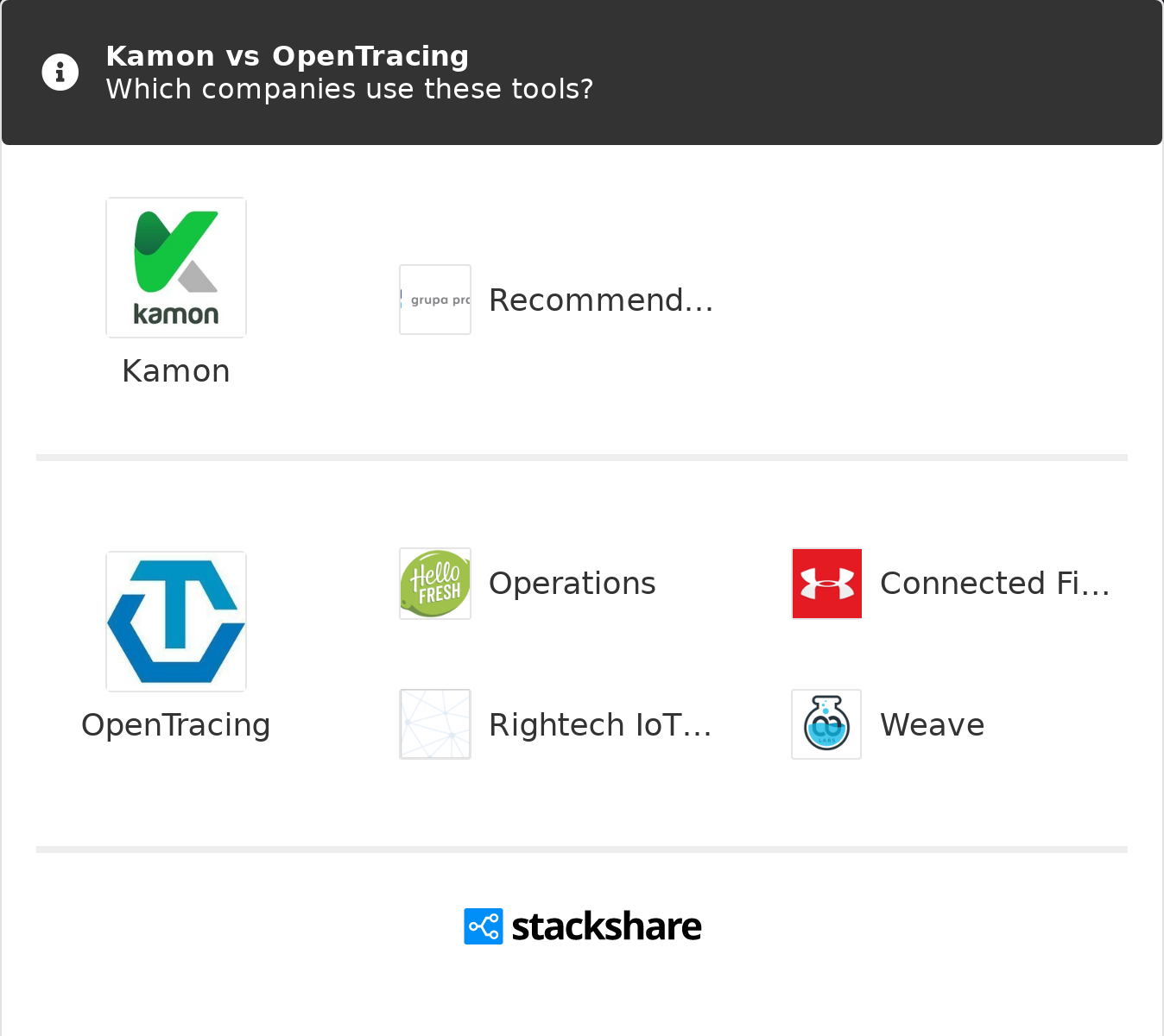The width and height of the screenshot is (1164, 1036).
Task: Open the Kamon text label
Action: [x=176, y=371]
